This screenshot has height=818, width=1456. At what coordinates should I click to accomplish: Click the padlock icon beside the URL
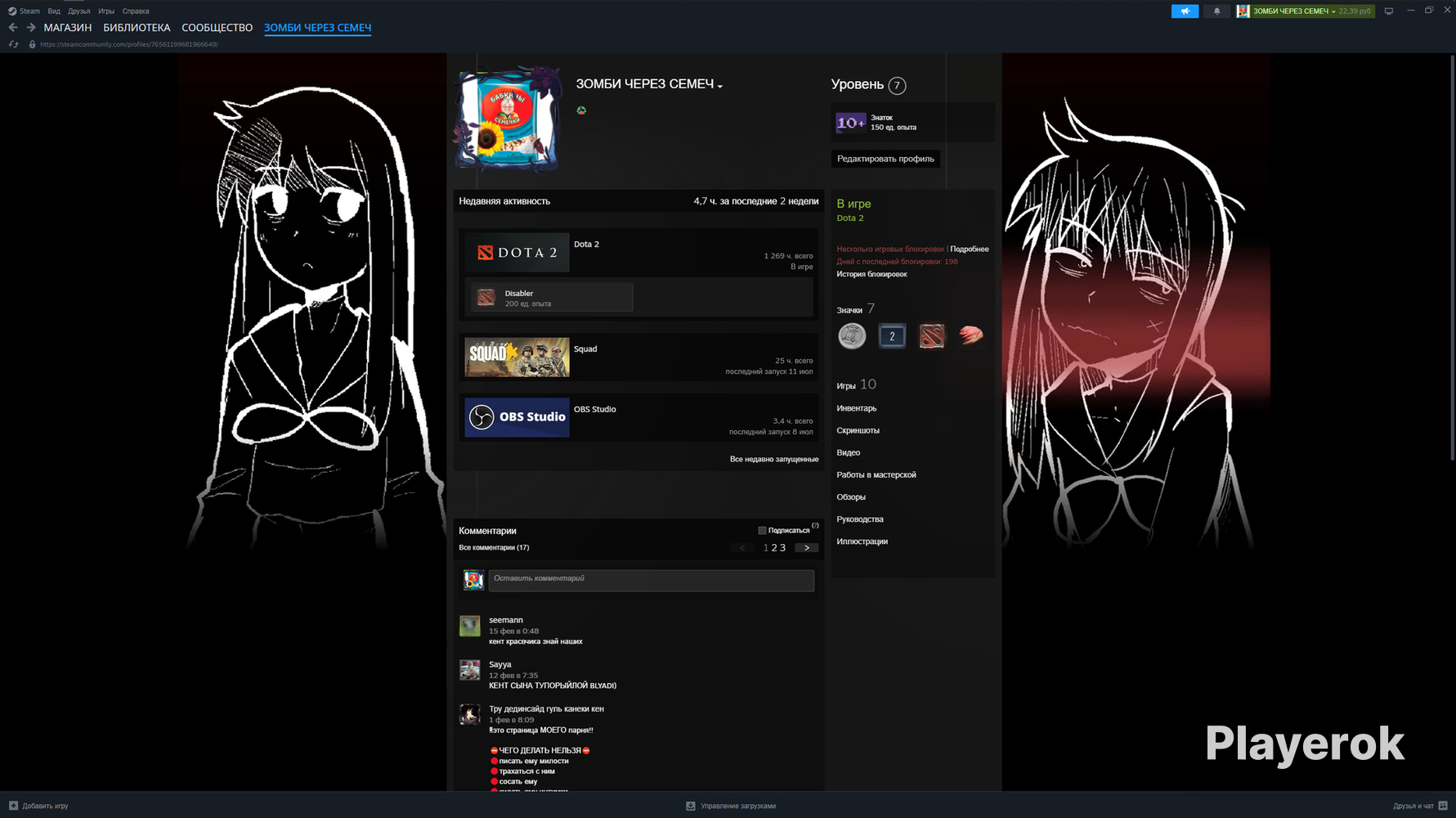[x=32, y=44]
